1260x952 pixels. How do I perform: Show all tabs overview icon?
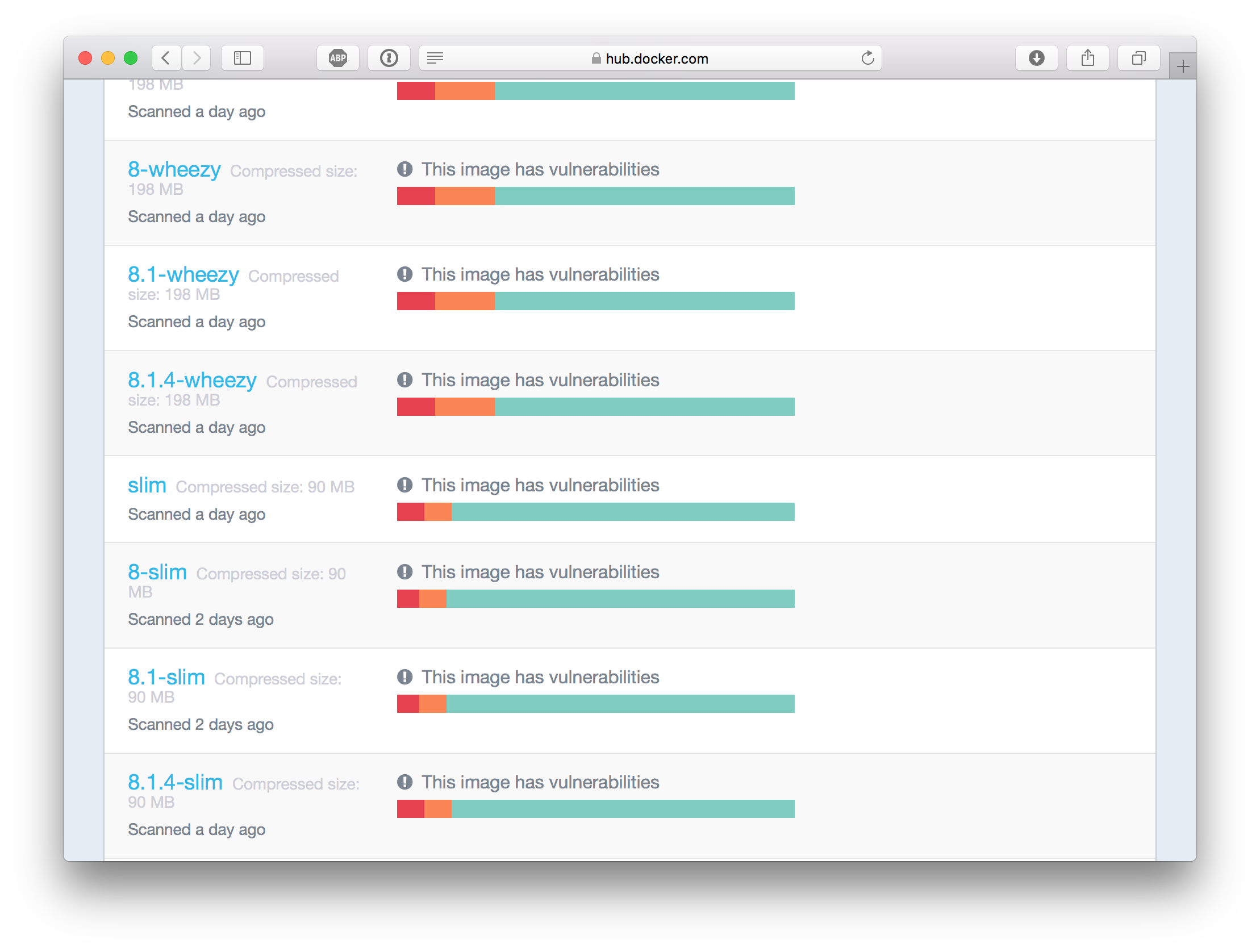1138,58
